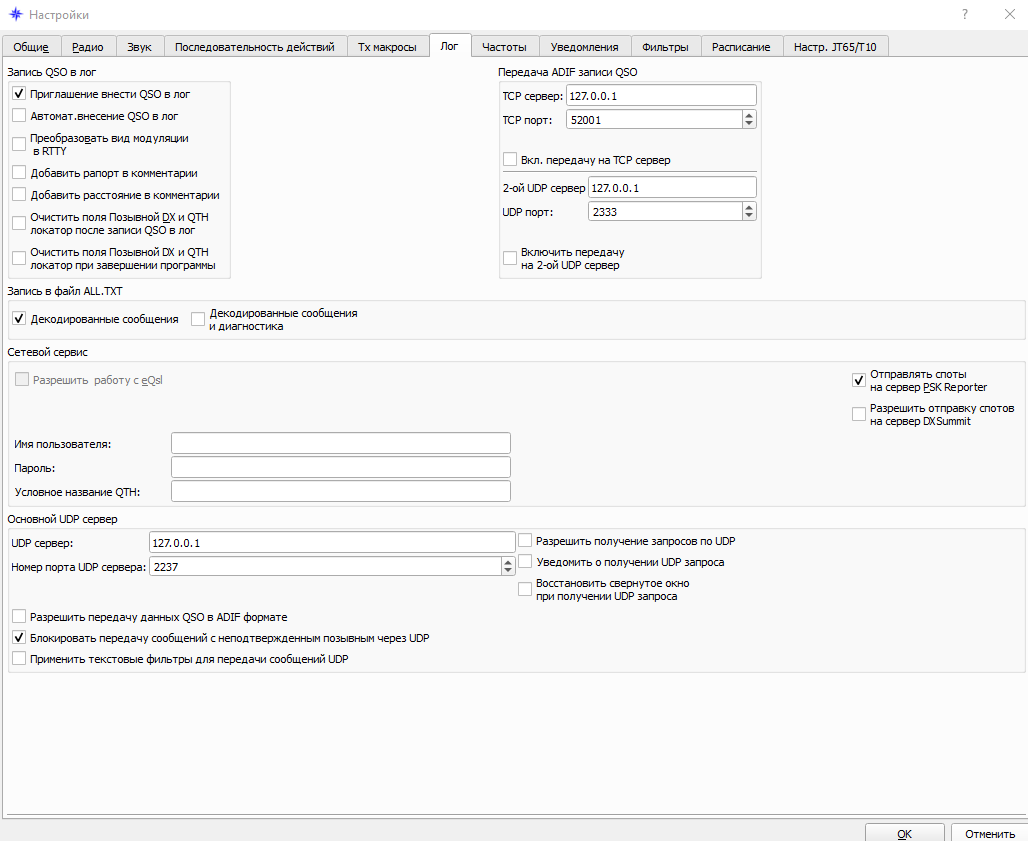
Task: Click the main UDP сервер address field
Action: [x=332, y=543]
